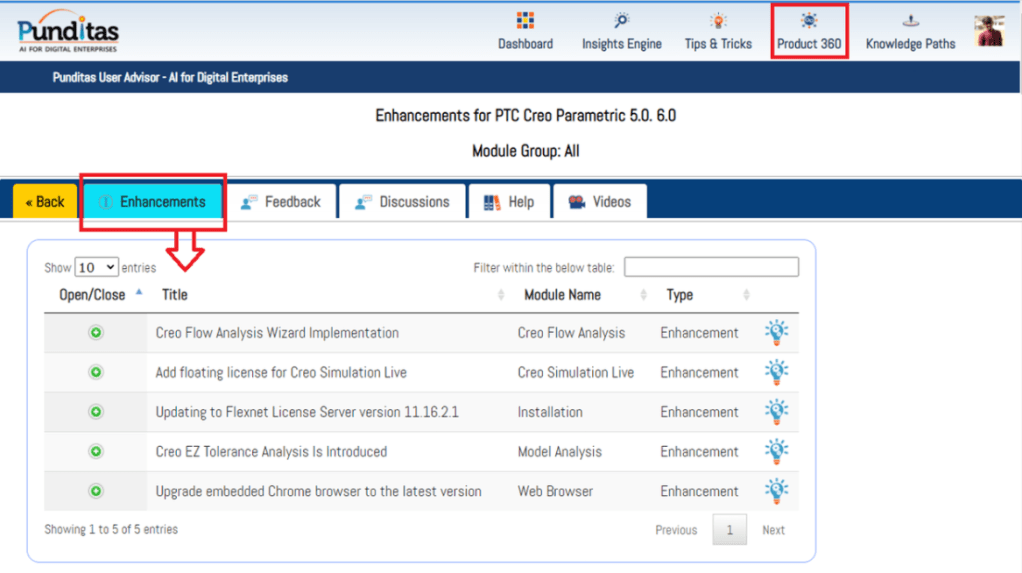Switch to the Videos tab

(600, 202)
